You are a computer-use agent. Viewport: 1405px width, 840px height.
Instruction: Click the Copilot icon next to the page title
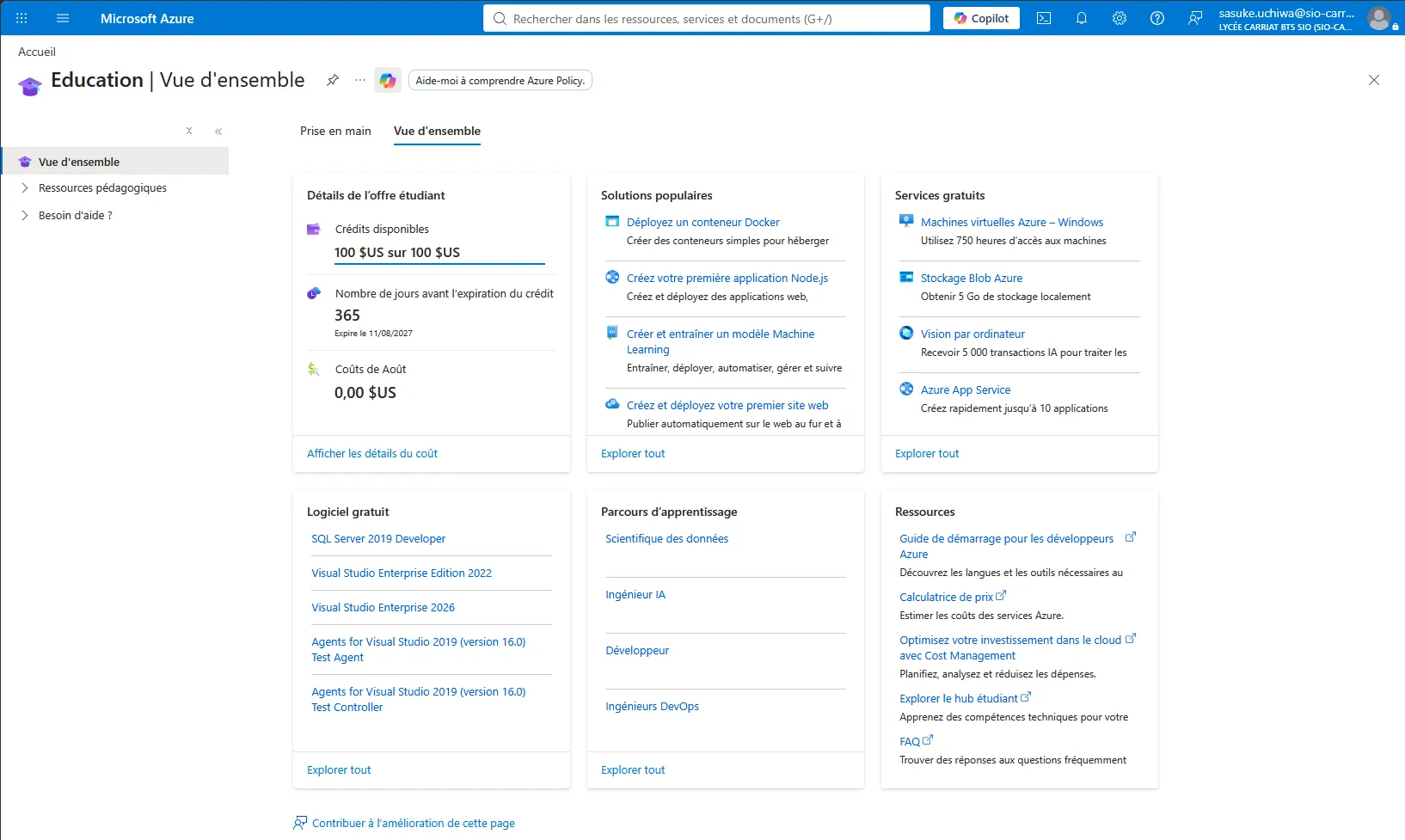point(388,80)
